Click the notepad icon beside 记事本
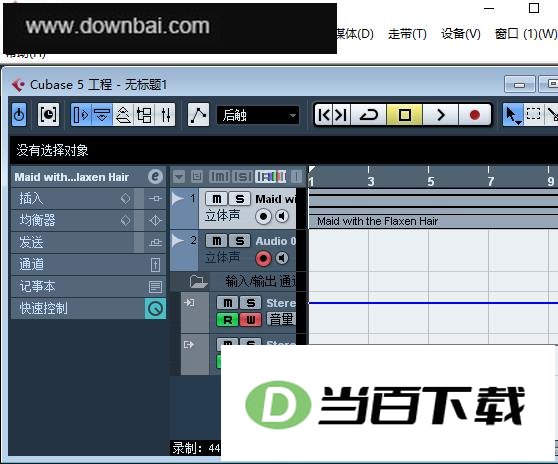The height and width of the screenshot is (464, 558). click(x=155, y=286)
